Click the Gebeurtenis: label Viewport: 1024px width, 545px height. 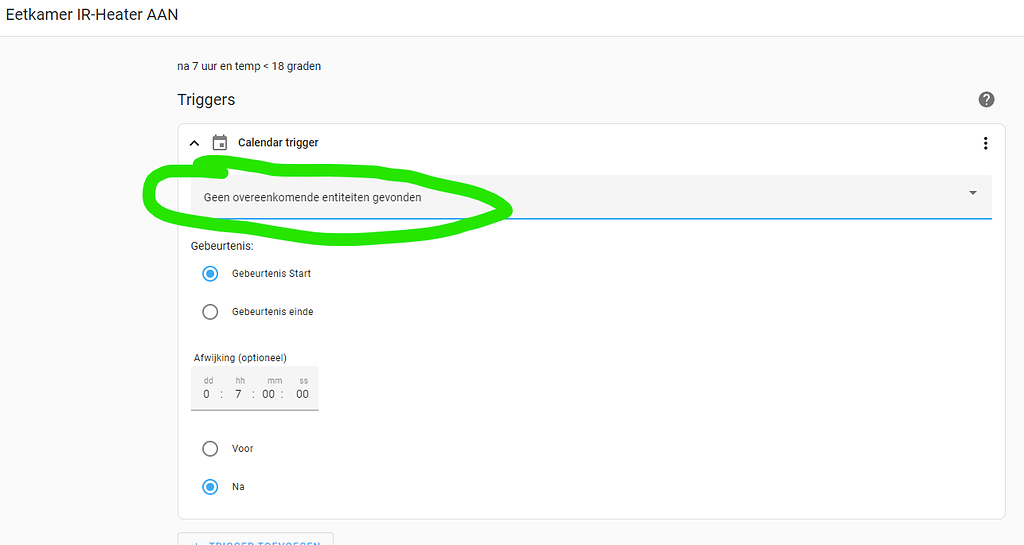[222, 246]
